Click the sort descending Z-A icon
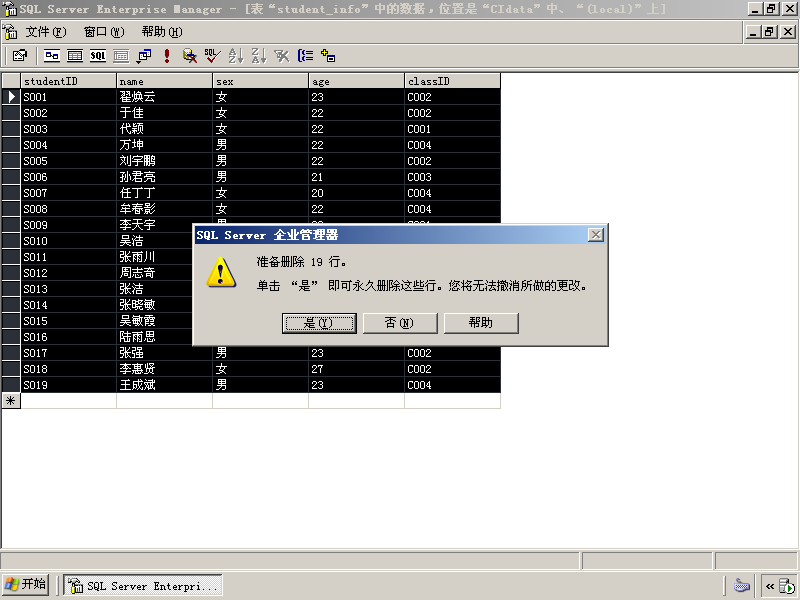800x600 pixels. point(259,56)
